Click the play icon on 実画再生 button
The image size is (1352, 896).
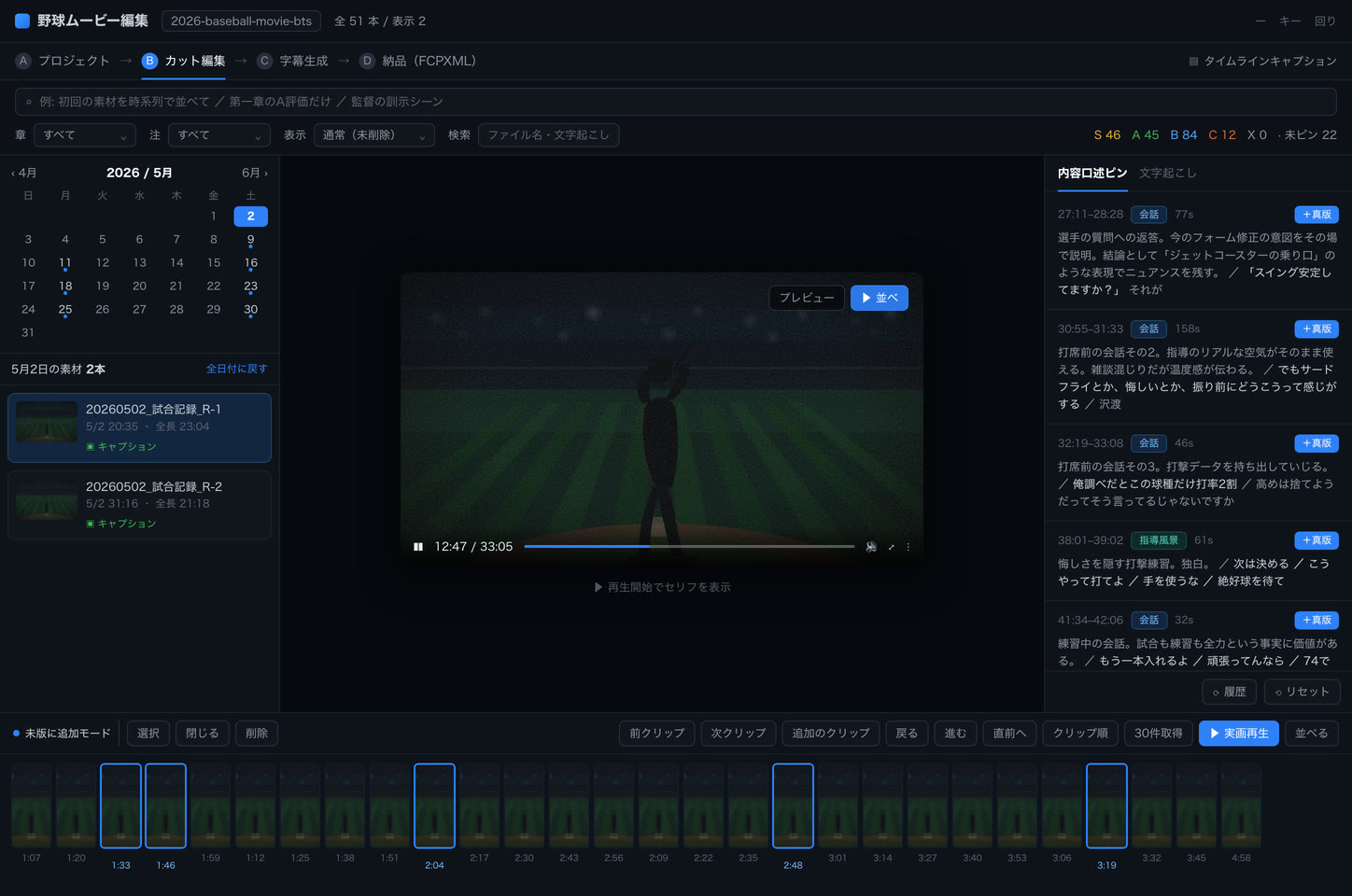[x=1215, y=734]
